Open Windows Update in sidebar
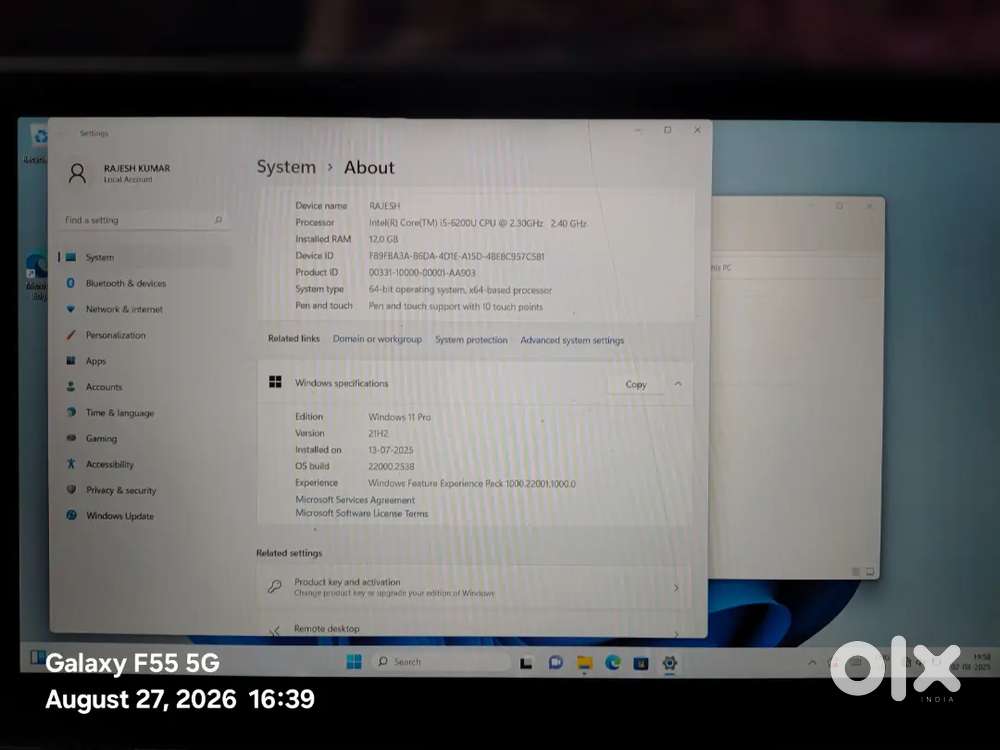 pos(144,516)
